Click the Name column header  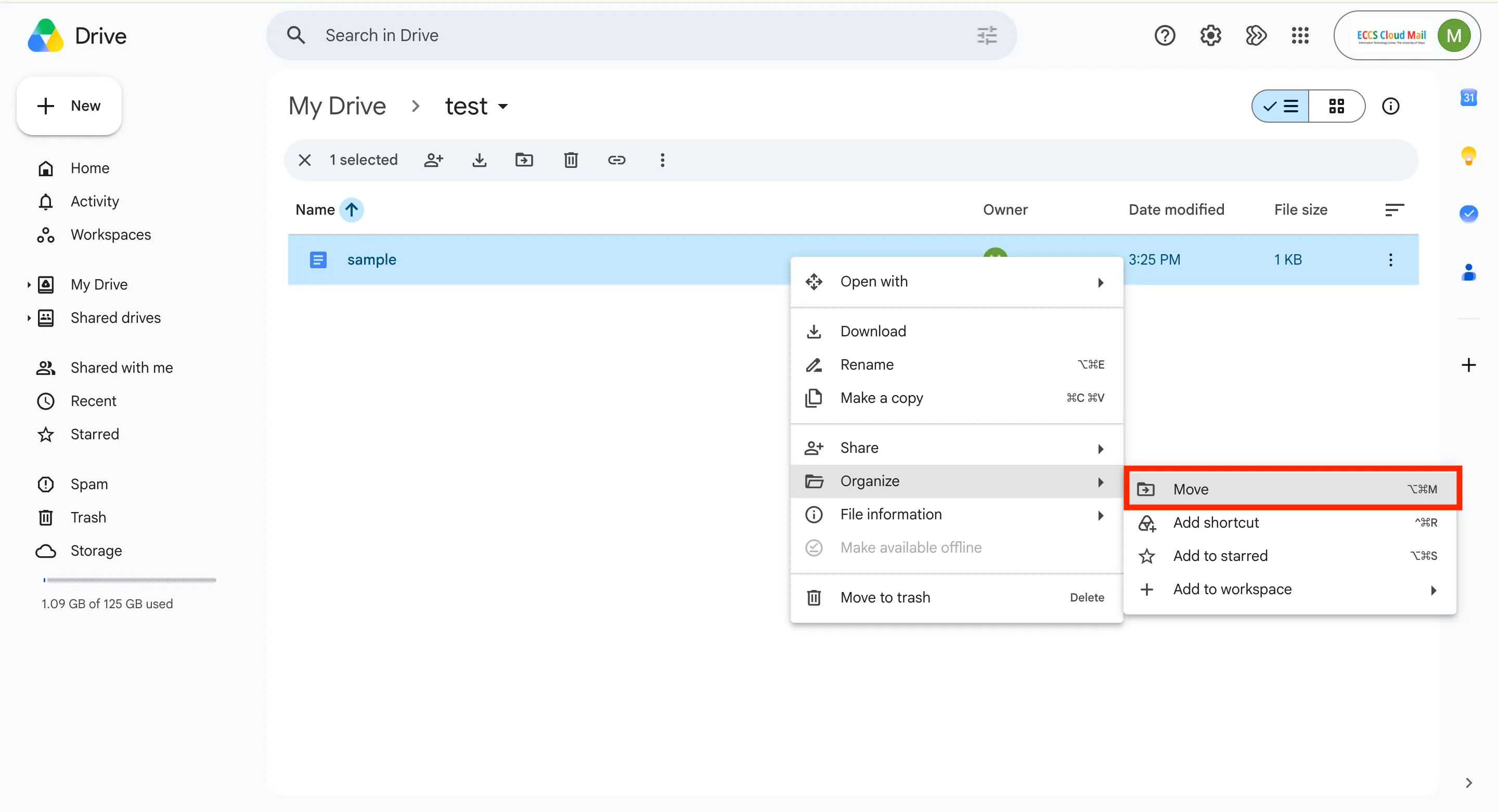click(315, 210)
